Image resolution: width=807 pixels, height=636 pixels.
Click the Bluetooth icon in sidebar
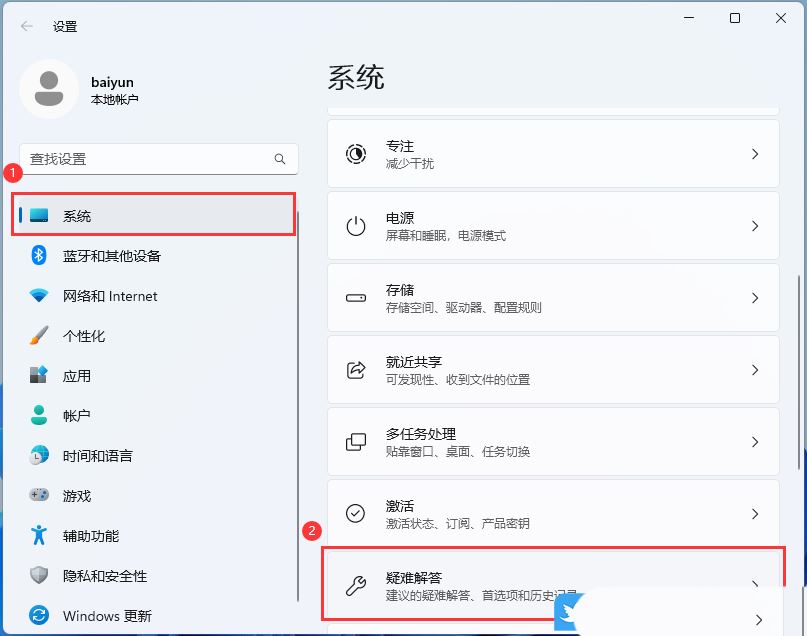pyautogui.click(x=39, y=255)
